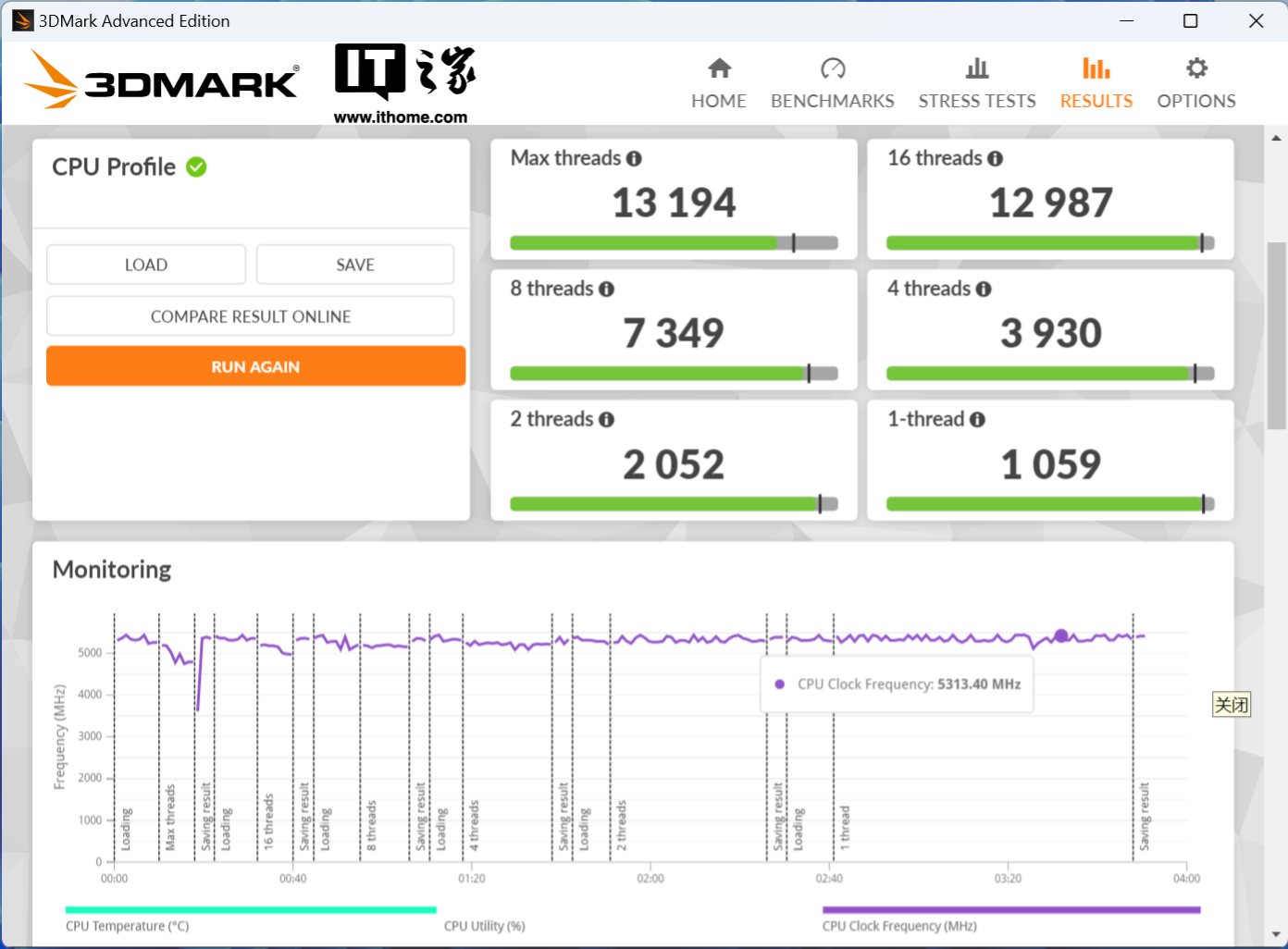Image resolution: width=1288 pixels, height=949 pixels.
Task: Click info icon next to Max threads
Action: point(634,159)
